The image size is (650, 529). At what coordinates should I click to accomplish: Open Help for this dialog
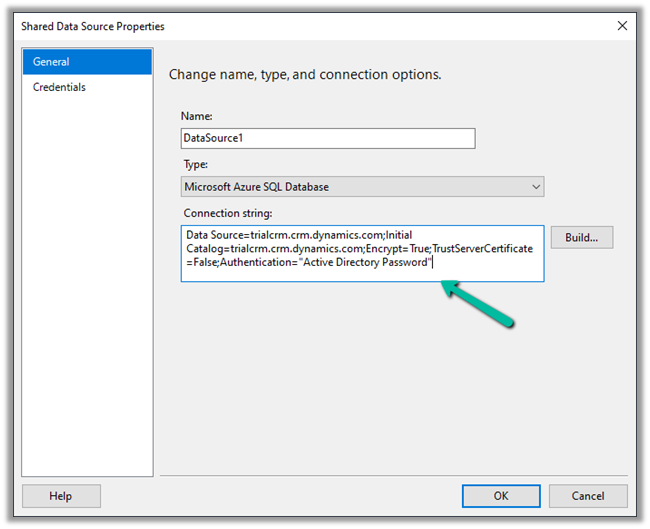coord(61,496)
